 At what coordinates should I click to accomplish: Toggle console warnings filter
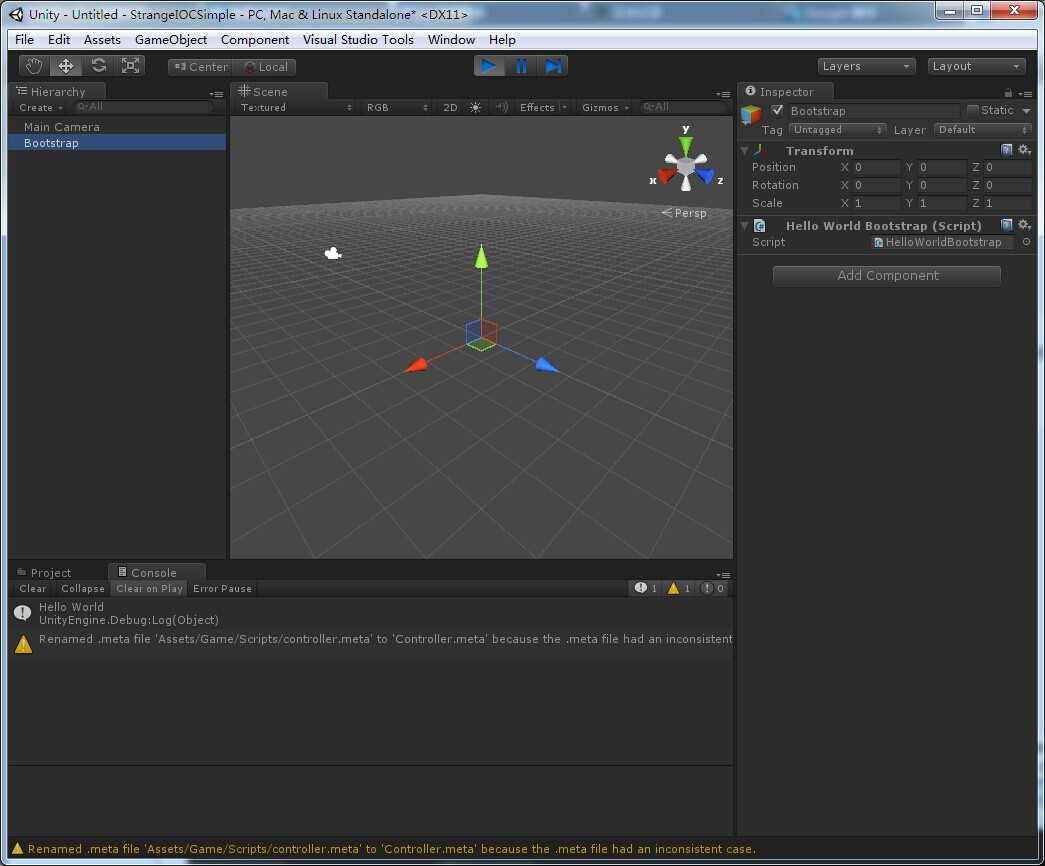(x=679, y=588)
